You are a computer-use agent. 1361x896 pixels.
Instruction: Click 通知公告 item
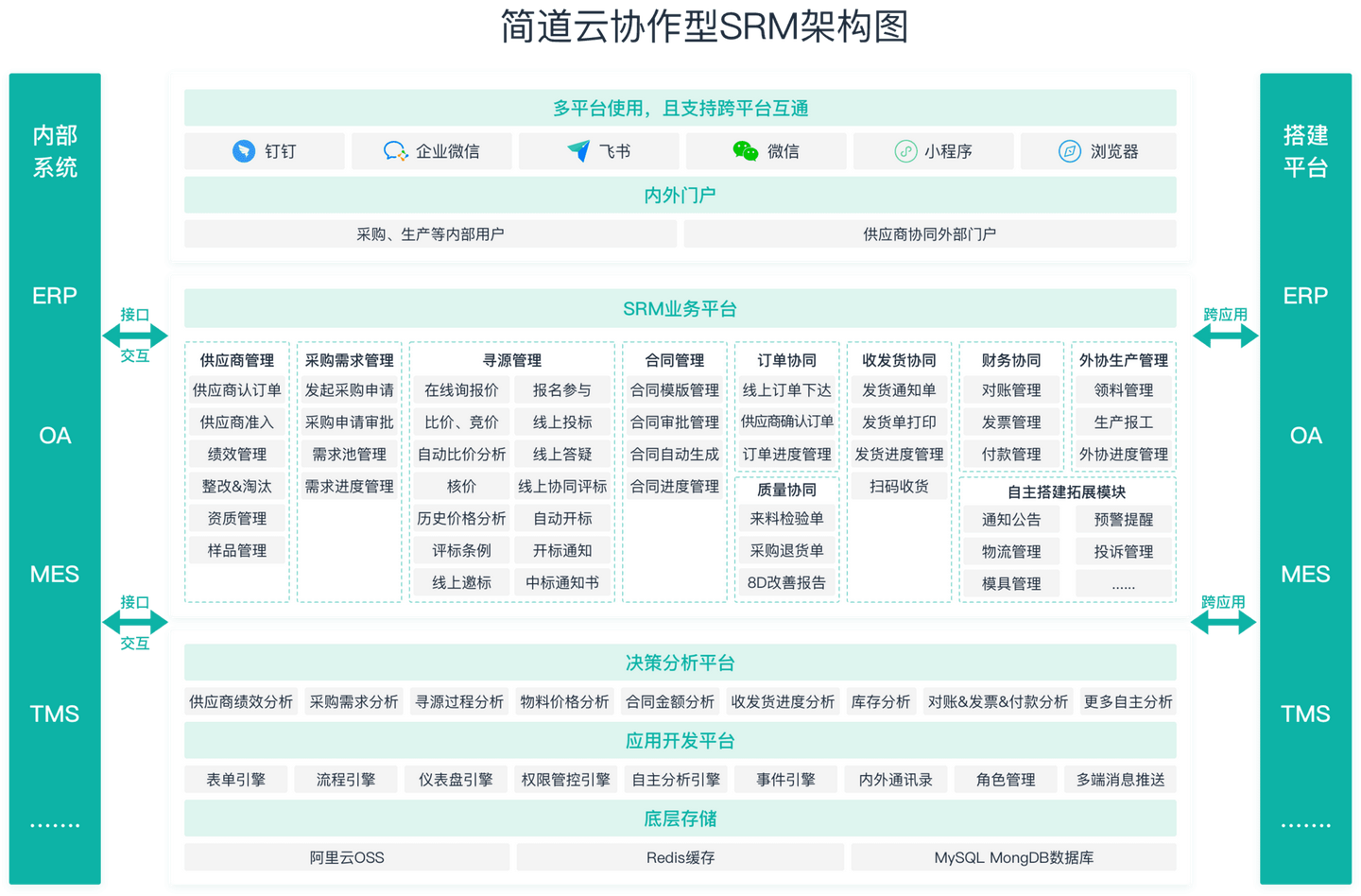tap(1011, 520)
